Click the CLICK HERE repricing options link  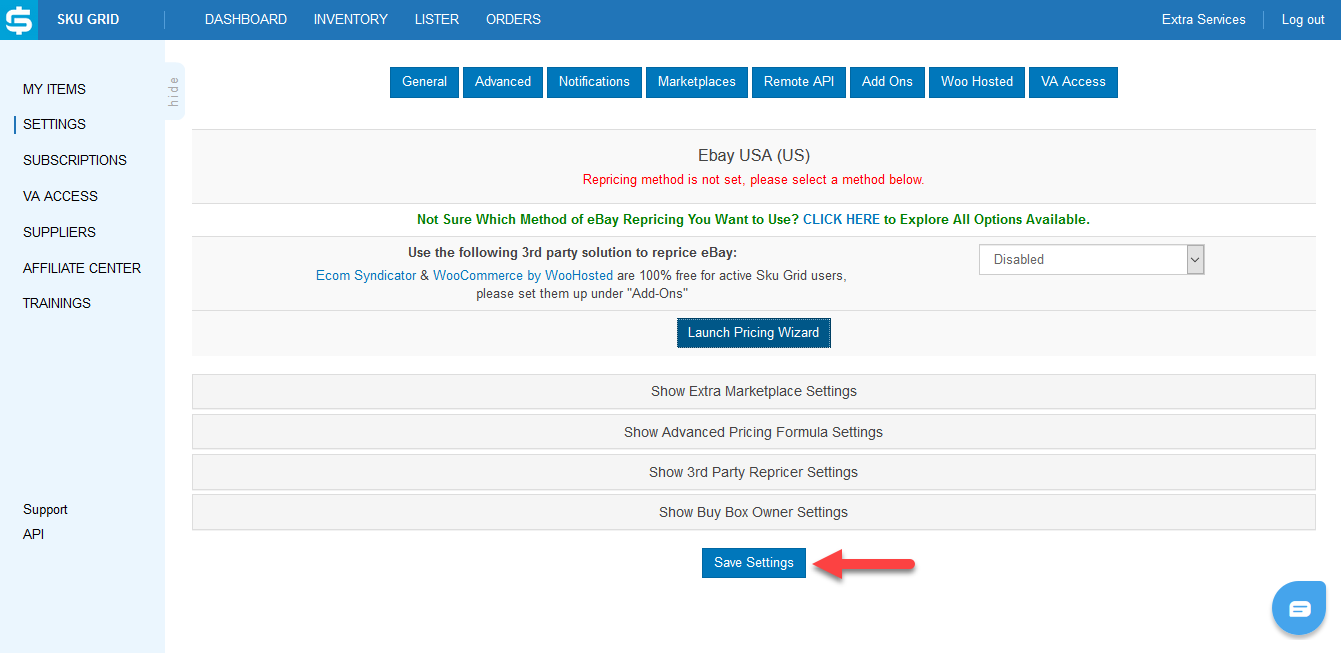[x=841, y=219]
